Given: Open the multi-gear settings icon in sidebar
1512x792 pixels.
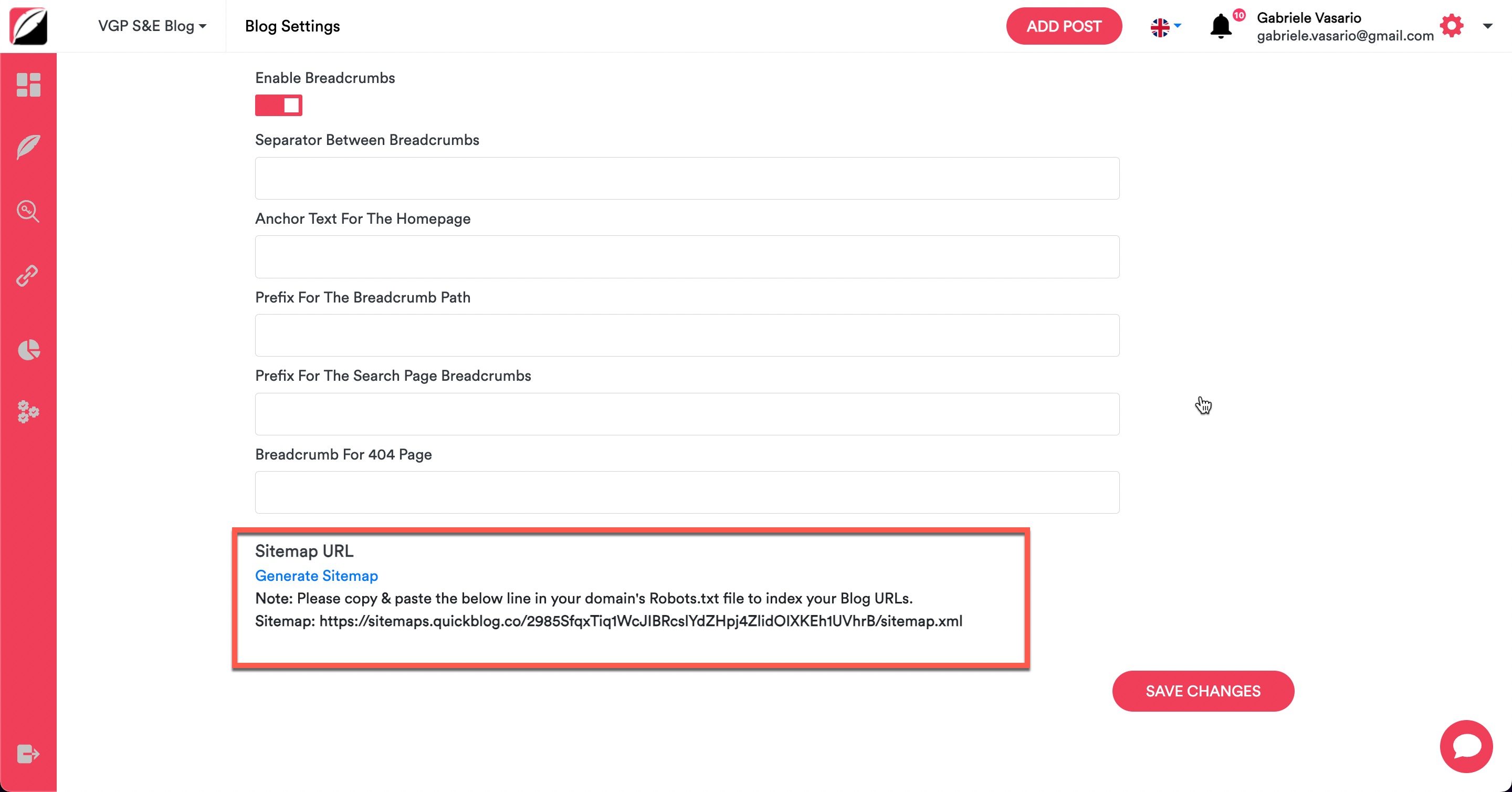Looking at the screenshot, I should coord(28,412).
